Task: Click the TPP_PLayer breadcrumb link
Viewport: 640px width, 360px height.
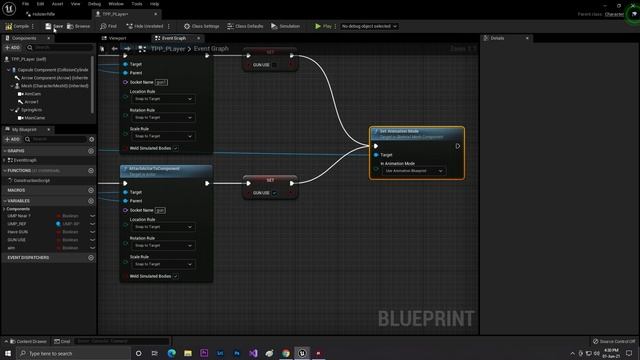Action: click(168, 49)
